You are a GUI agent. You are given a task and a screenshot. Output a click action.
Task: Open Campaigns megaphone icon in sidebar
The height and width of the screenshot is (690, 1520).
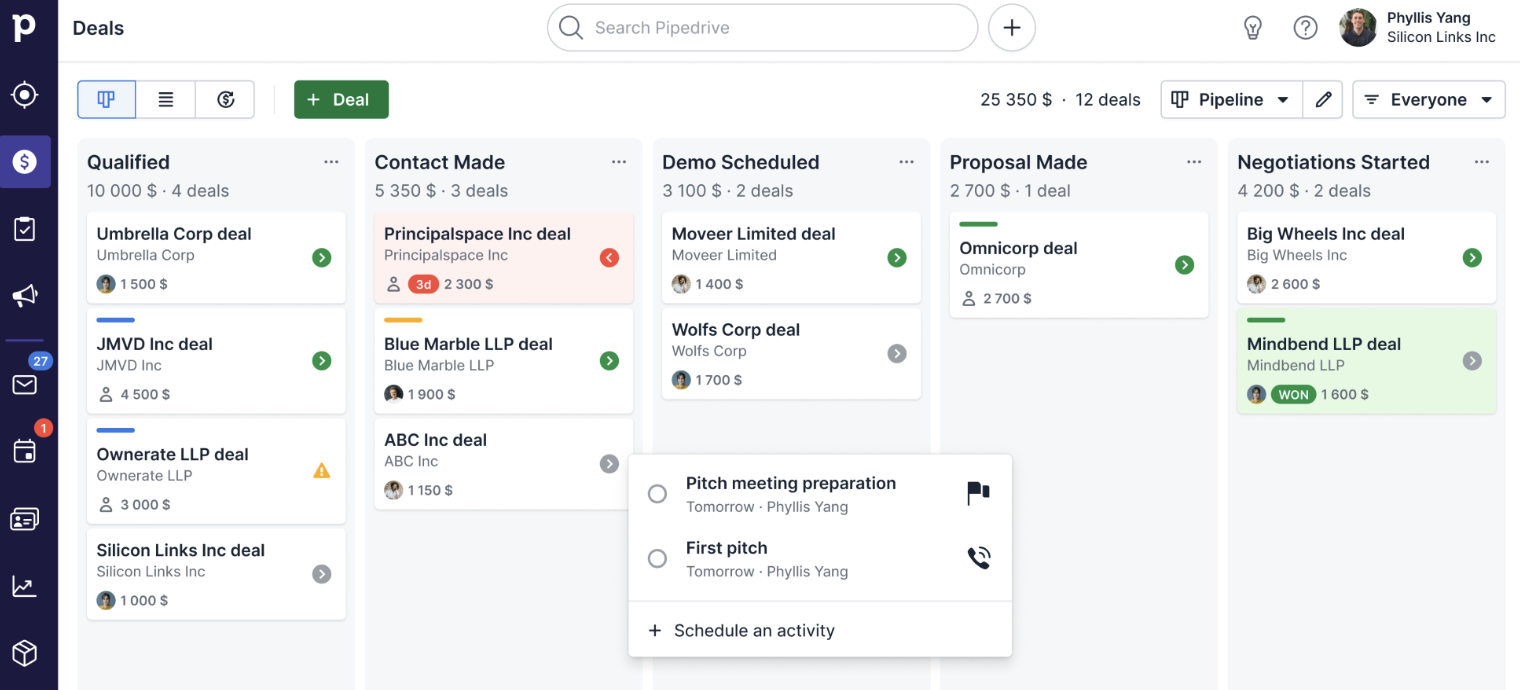click(x=24, y=296)
